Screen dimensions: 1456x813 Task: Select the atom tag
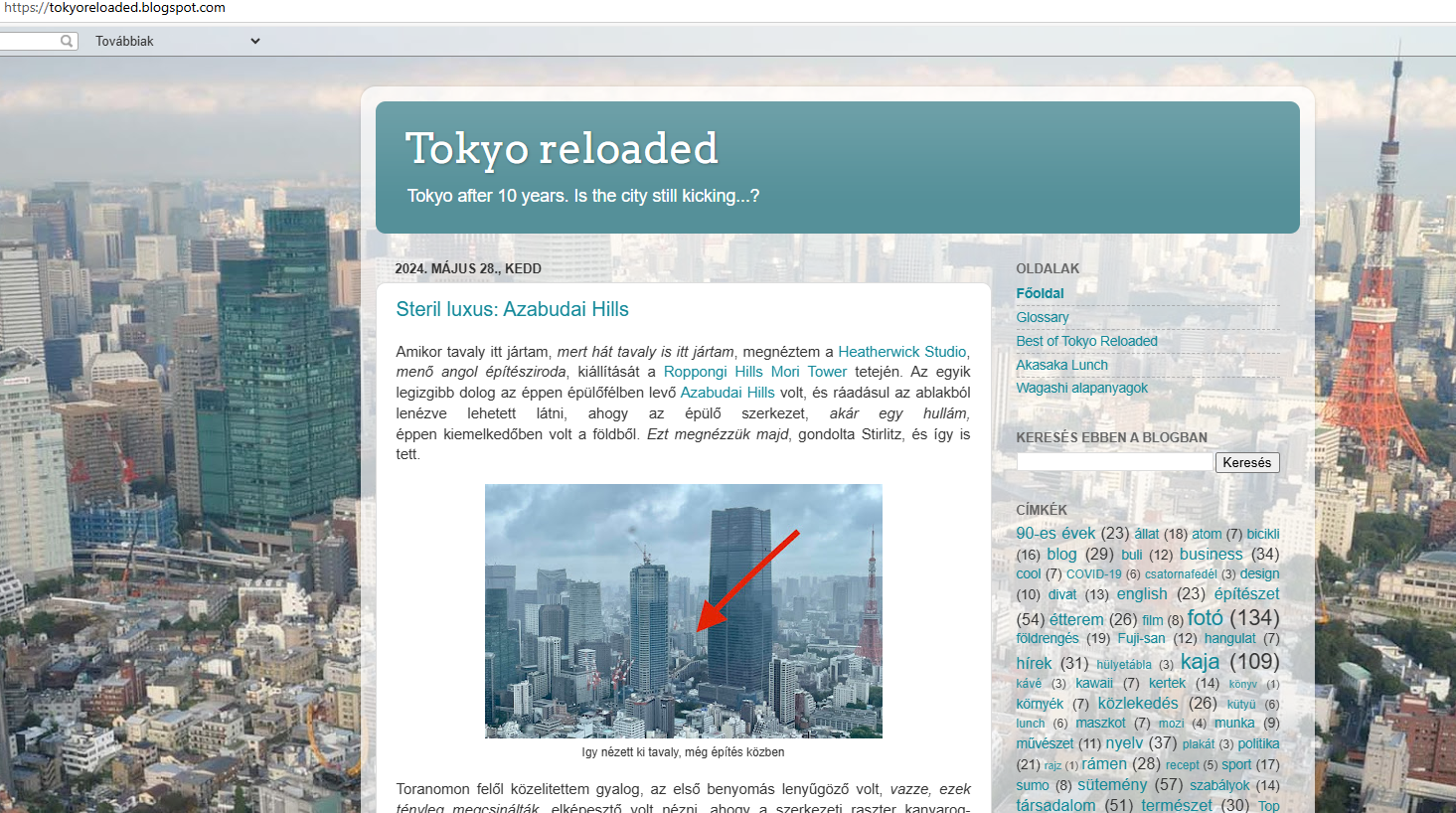pos(1207,535)
